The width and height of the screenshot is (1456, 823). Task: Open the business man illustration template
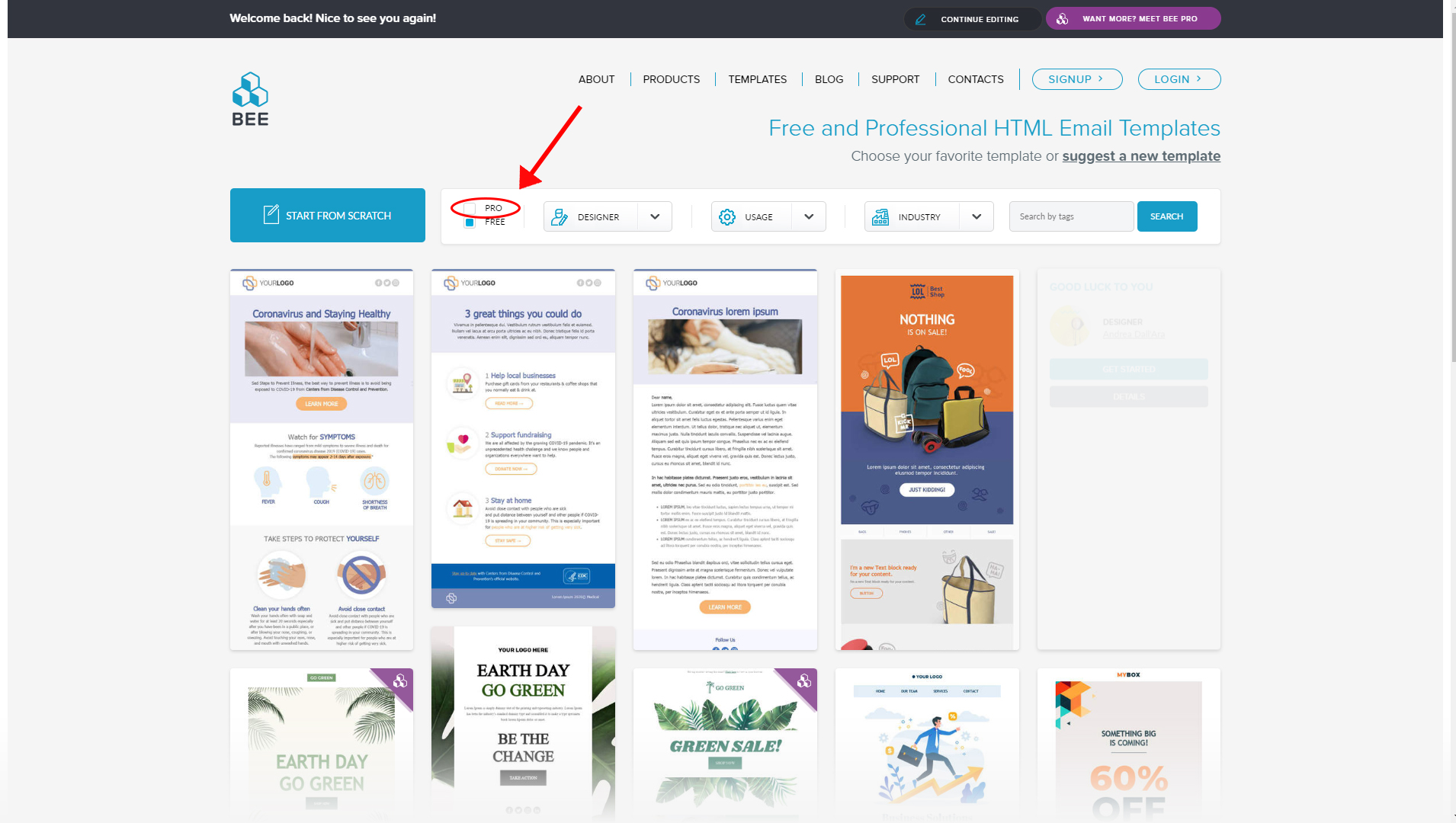point(927,745)
